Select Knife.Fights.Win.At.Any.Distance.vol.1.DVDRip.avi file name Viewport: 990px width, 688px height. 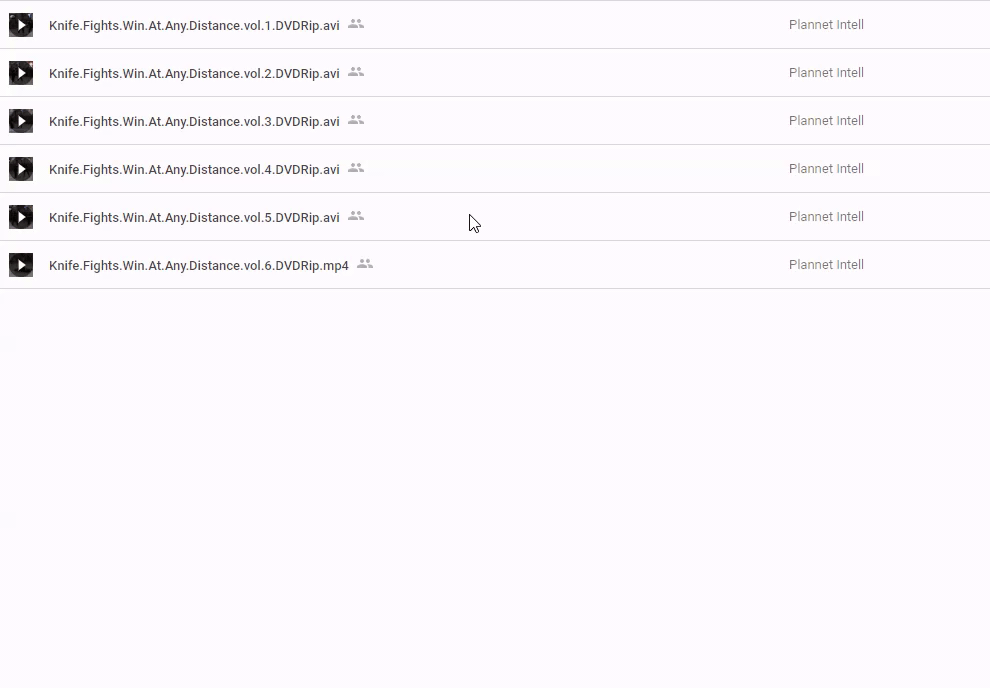[x=194, y=26]
